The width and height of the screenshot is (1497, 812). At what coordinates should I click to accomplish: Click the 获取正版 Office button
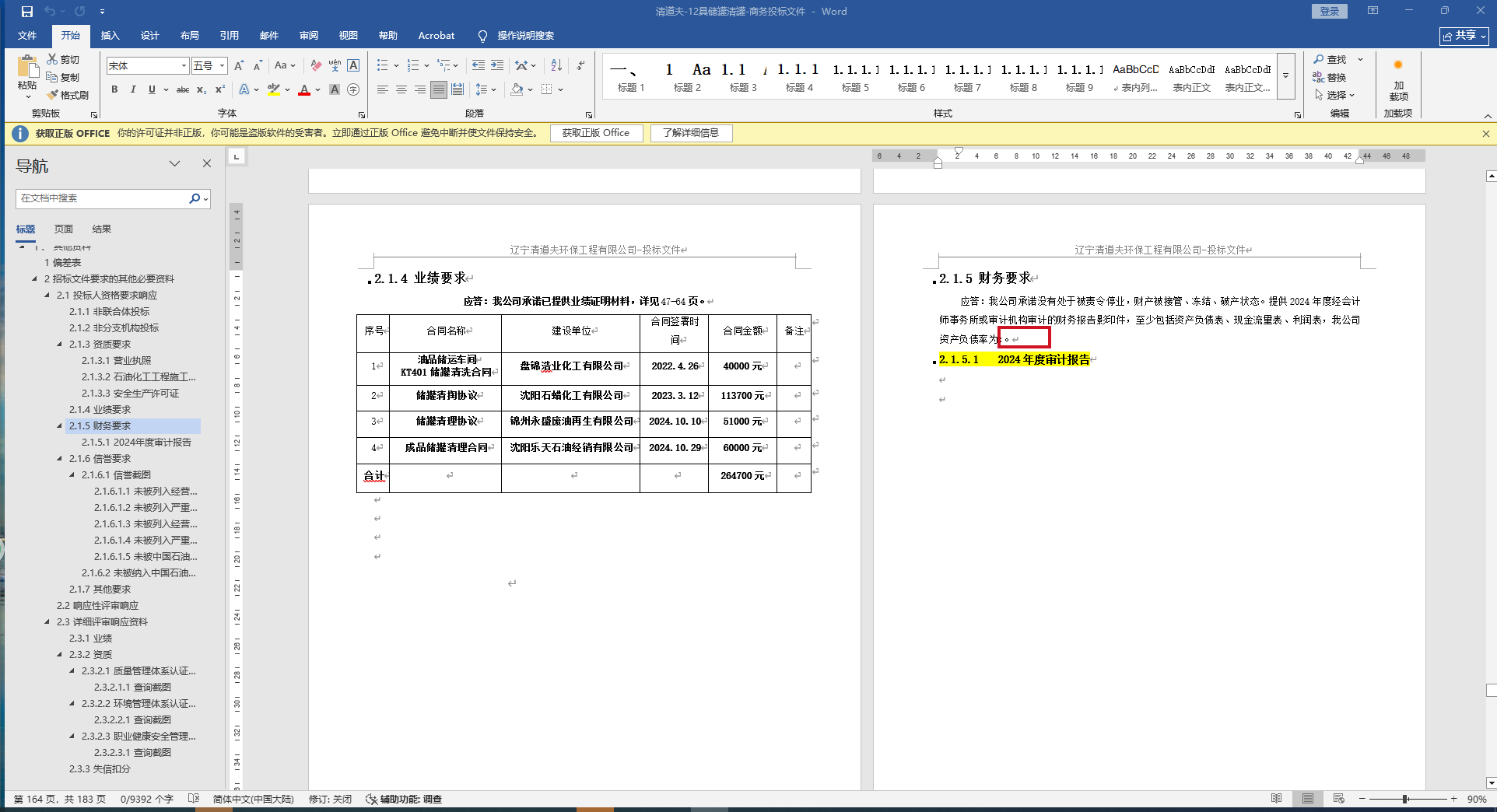tap(596, 133)
